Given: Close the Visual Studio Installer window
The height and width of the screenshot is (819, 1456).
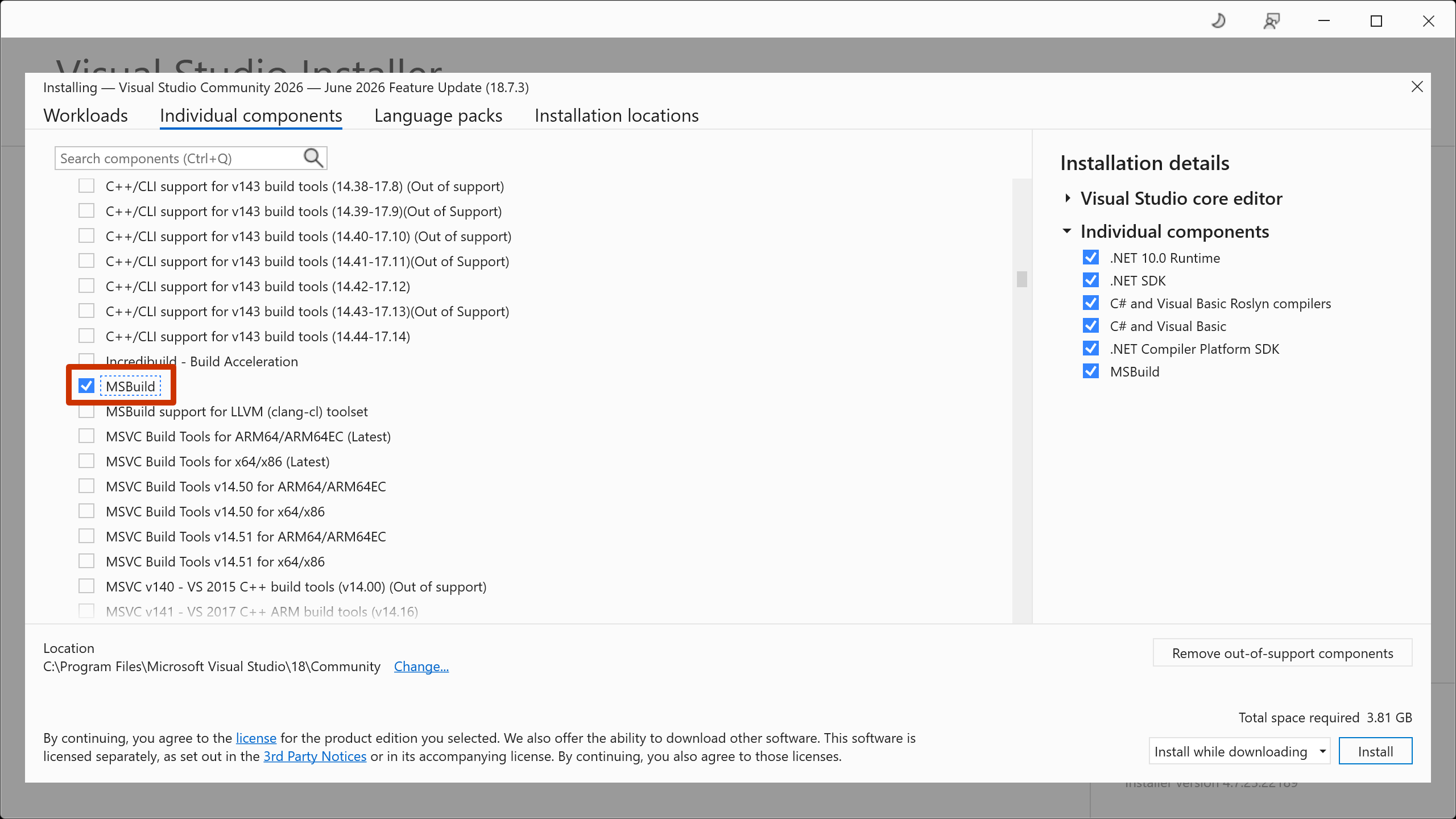Looking at the screenshot, I should click(x=1429, y=21).
